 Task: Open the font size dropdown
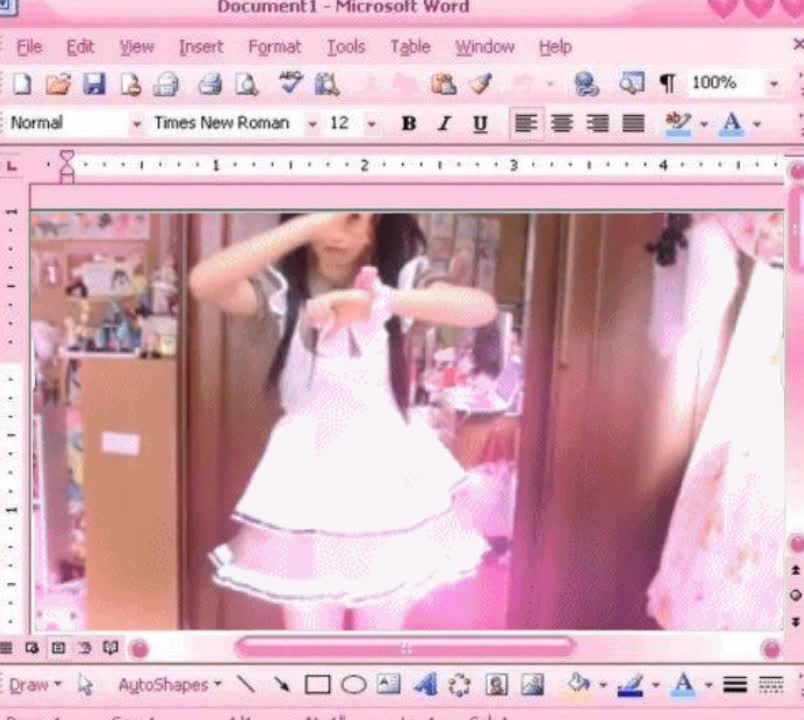[370, 123]
